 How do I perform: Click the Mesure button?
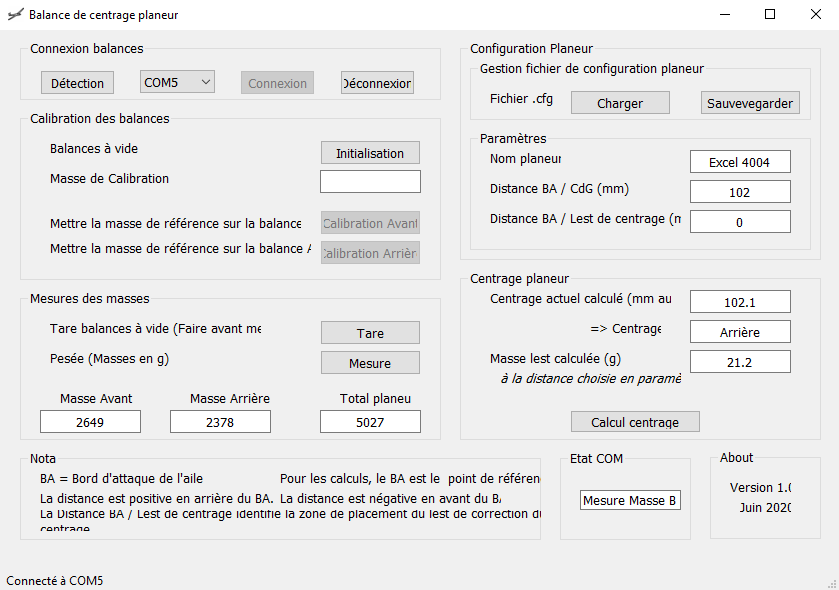(370, 363)
